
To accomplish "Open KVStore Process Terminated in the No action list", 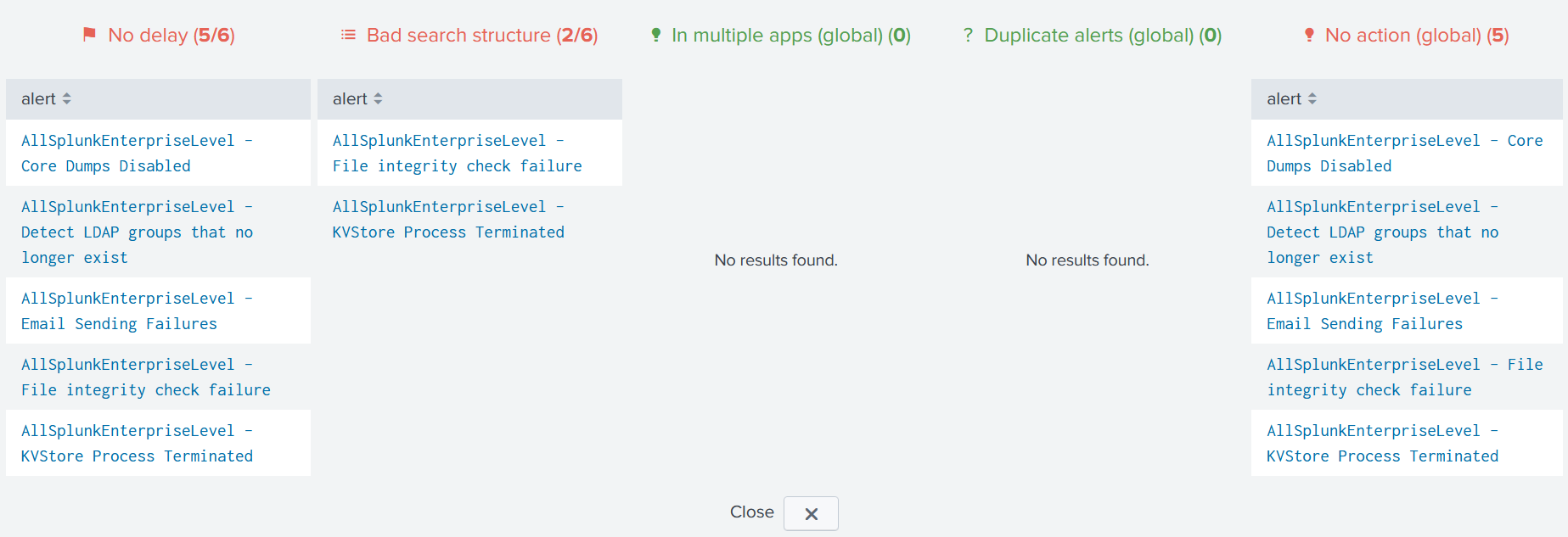I will point(1383,443).
